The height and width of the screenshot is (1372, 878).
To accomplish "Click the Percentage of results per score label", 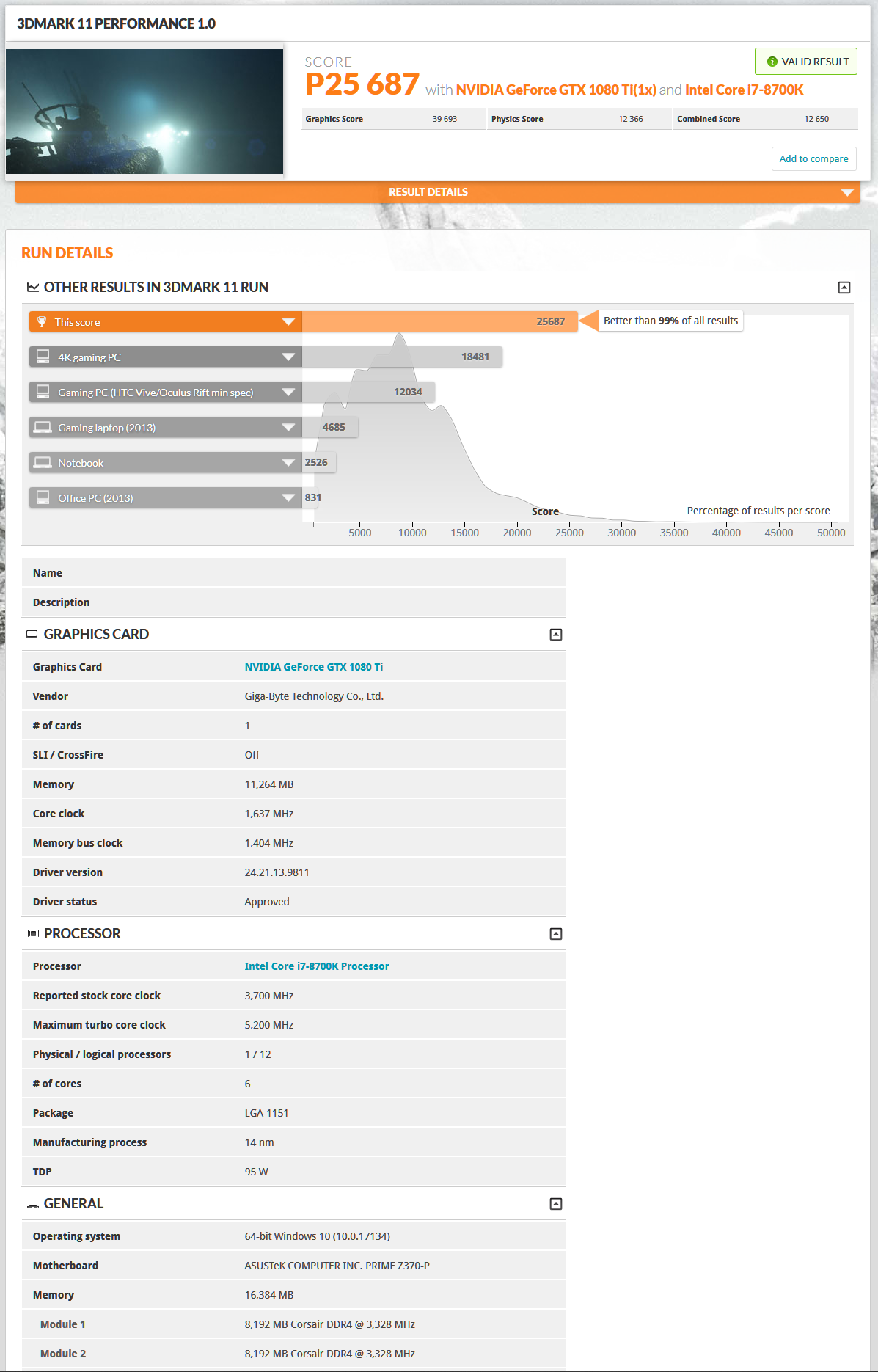I will pos(758,511).
